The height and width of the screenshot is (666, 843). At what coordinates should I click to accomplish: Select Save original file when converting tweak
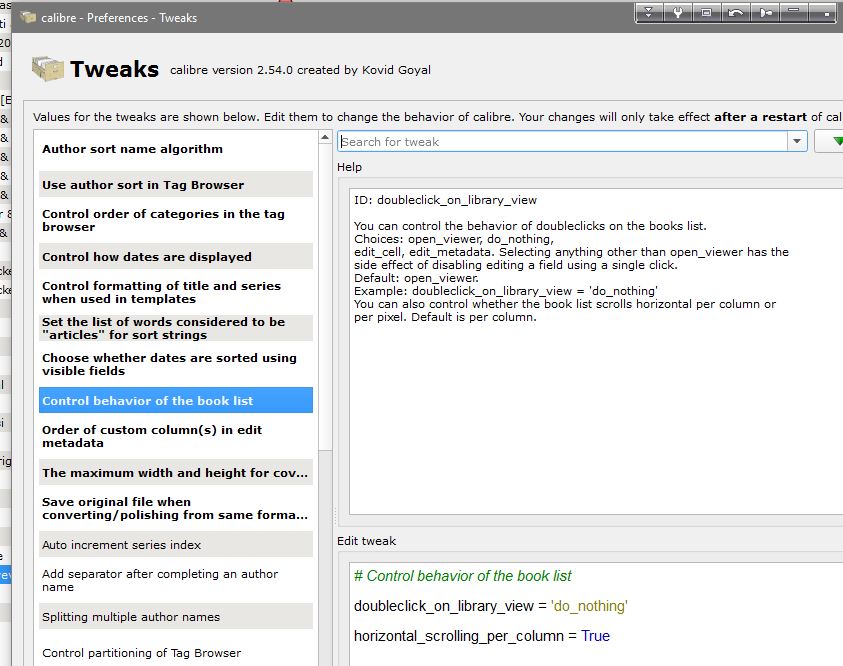(176, 509)
